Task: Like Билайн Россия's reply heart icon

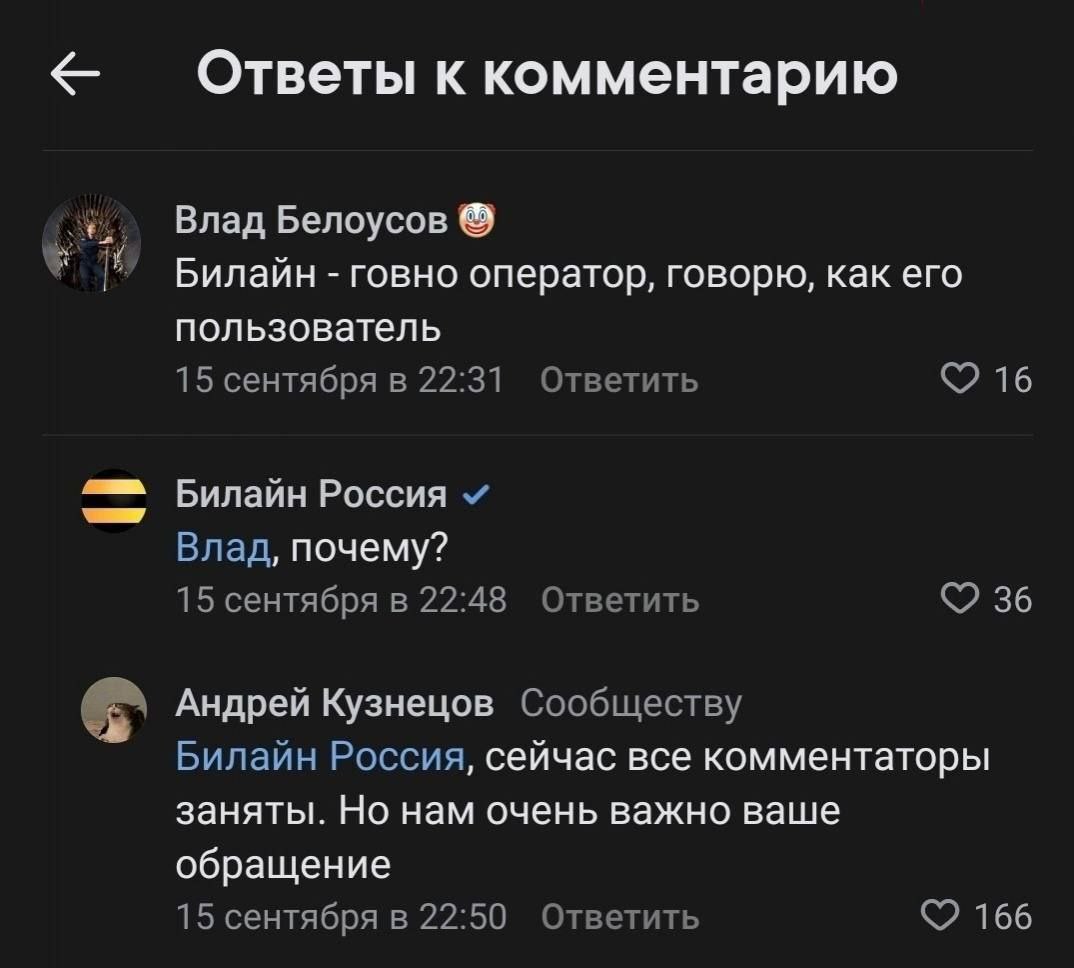Action: (960, 598)
